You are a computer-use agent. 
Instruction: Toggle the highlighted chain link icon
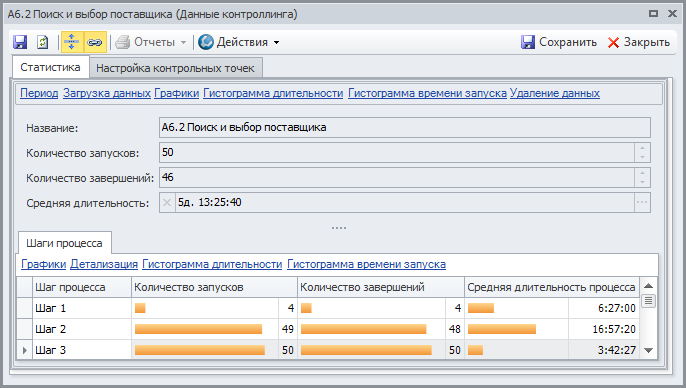(95, 42)
